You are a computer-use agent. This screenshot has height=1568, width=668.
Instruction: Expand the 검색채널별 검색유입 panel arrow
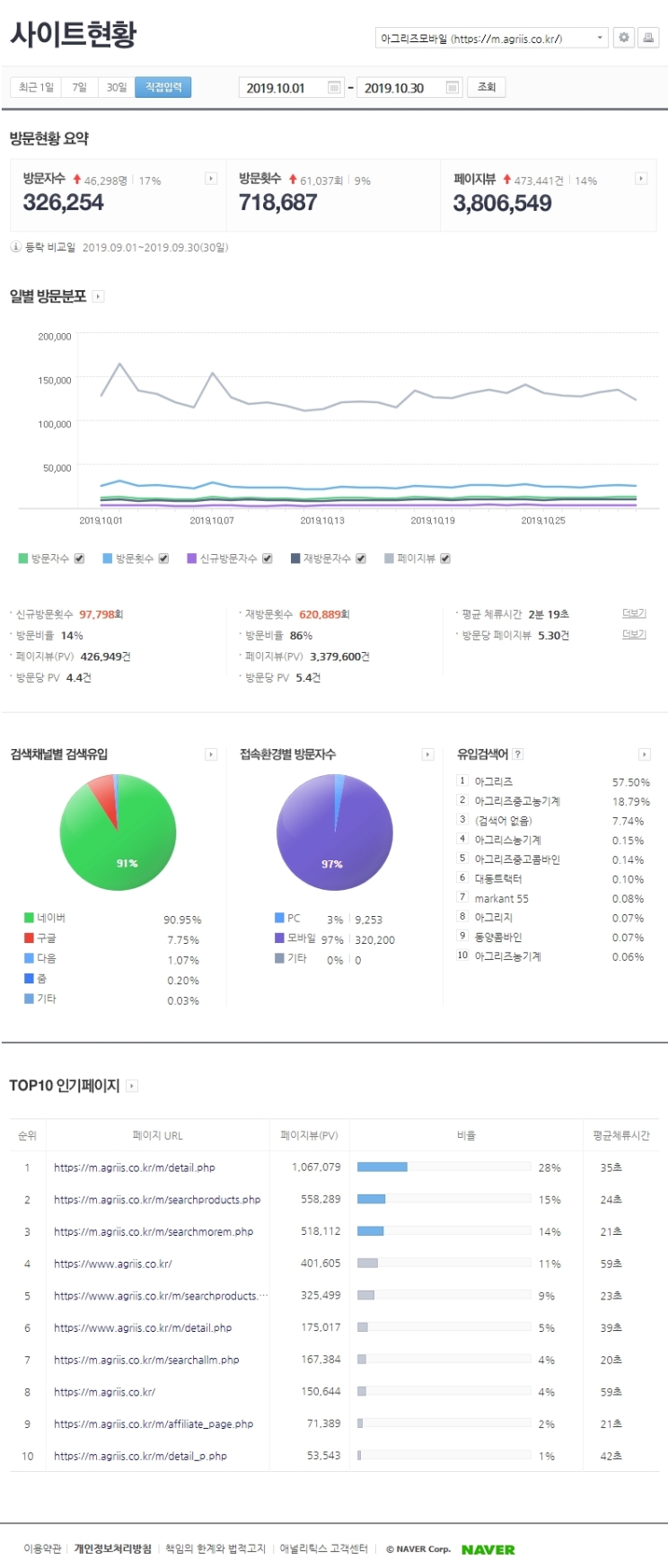(x=211, y=754)
